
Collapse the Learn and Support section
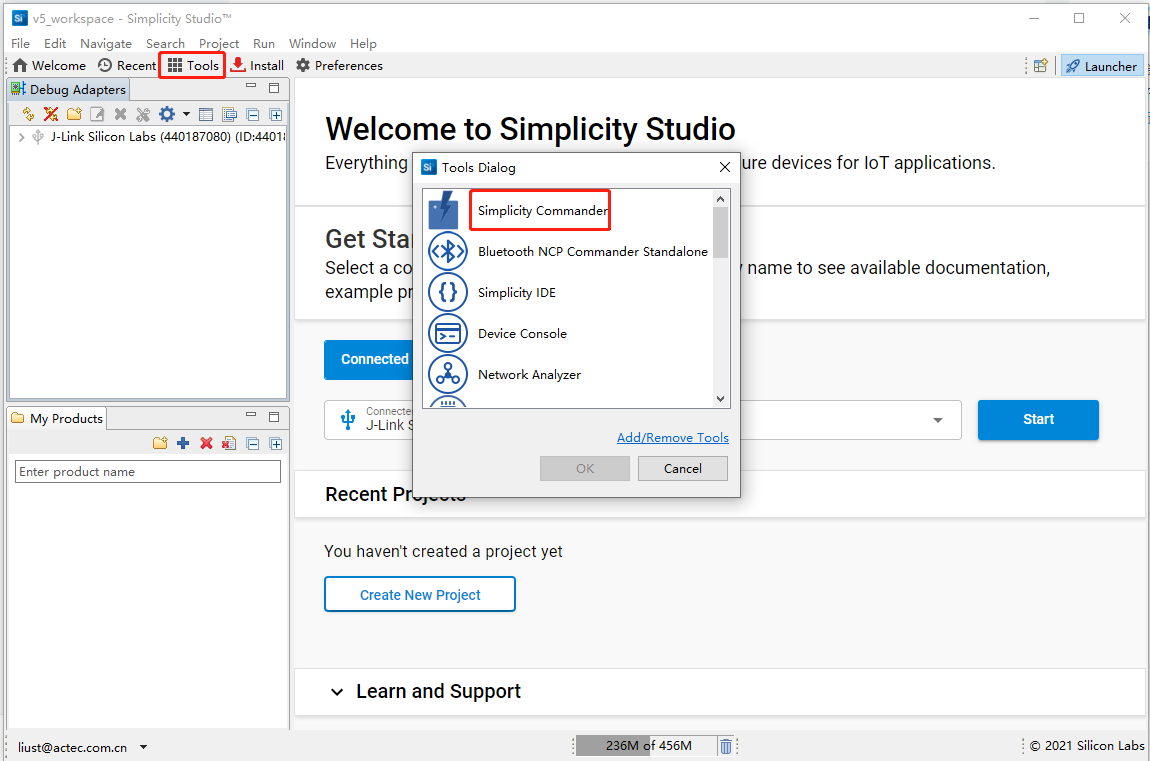(x=335, y=691)
